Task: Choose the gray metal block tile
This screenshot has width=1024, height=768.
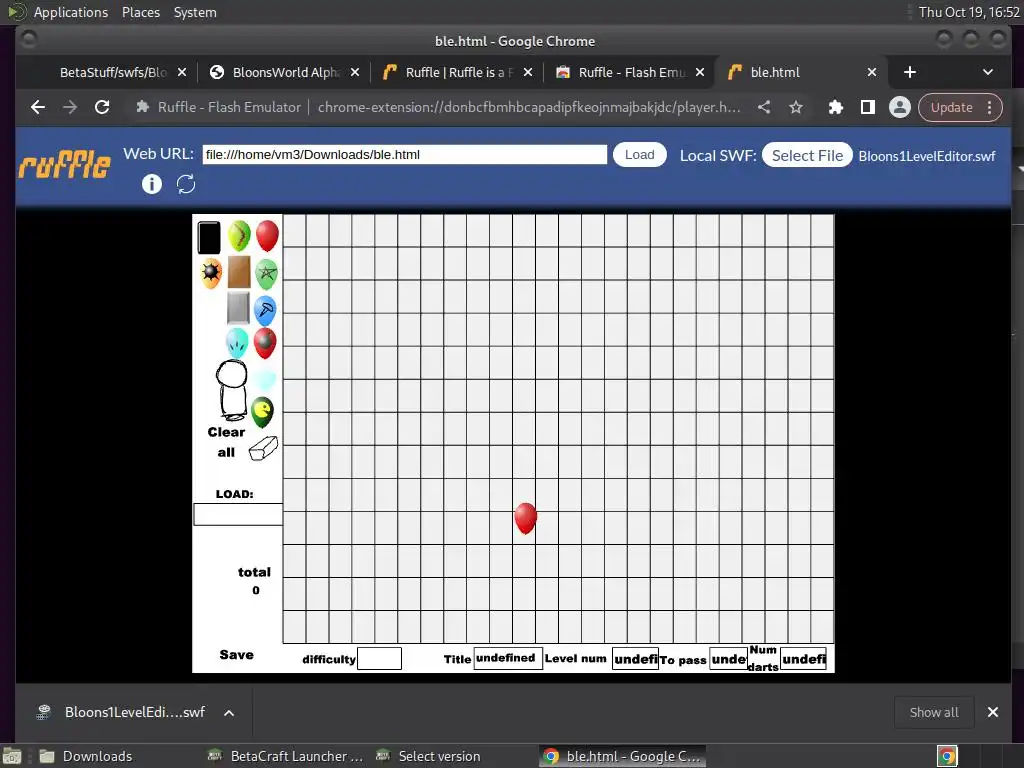Action: [x=238, y=308]
